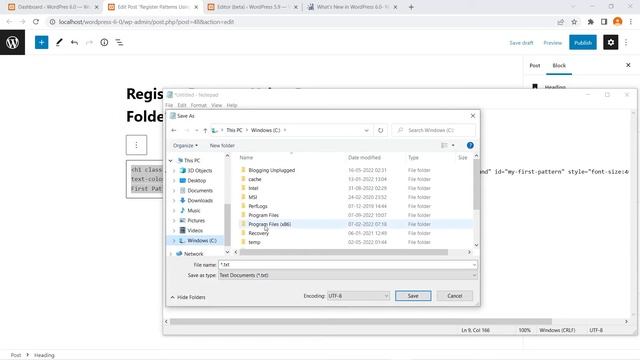Select the Blogging Unplugged folder
This screenshot has height=360, width=640.
[271, 170]
